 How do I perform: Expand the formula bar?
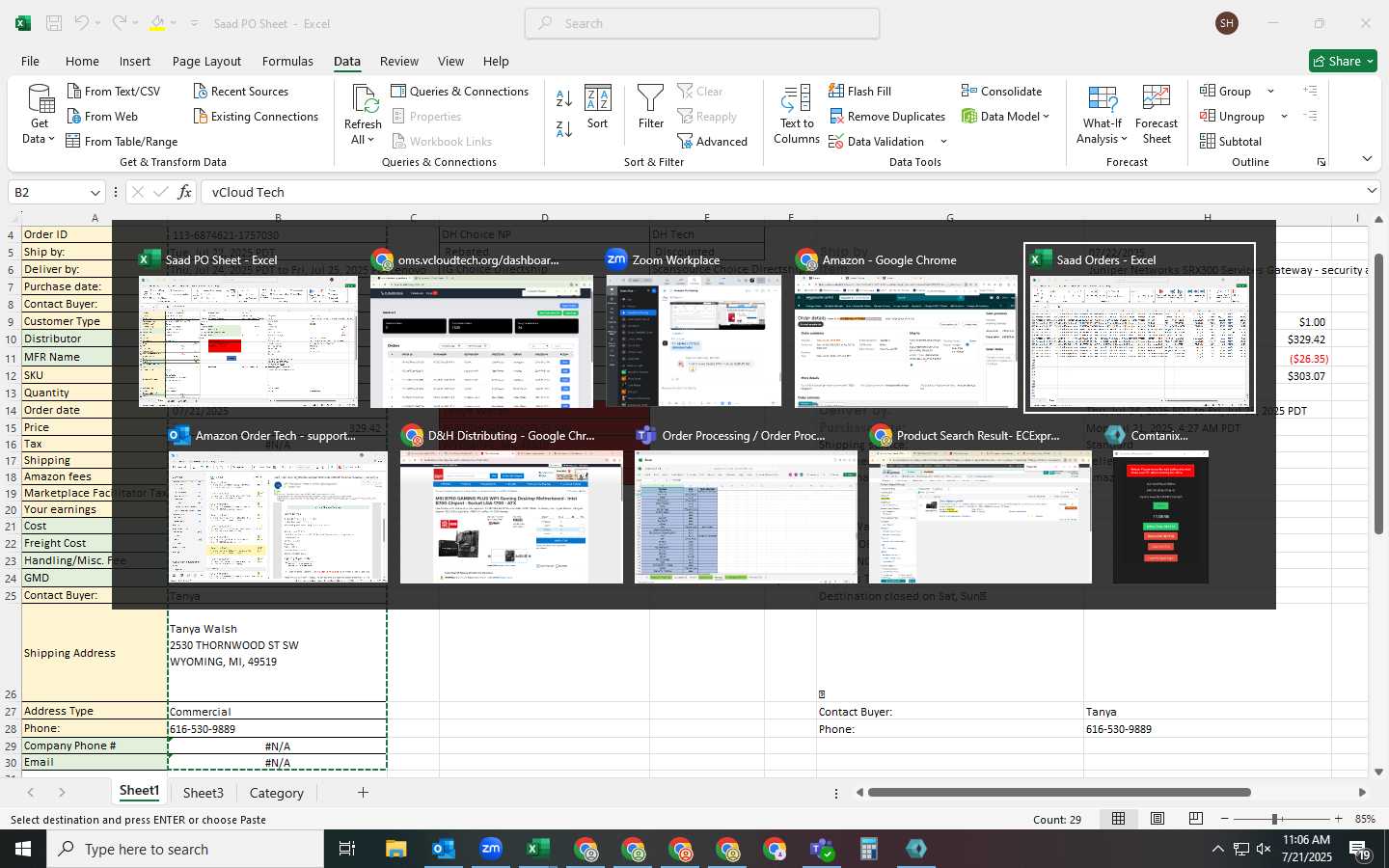coord(1371,191)
